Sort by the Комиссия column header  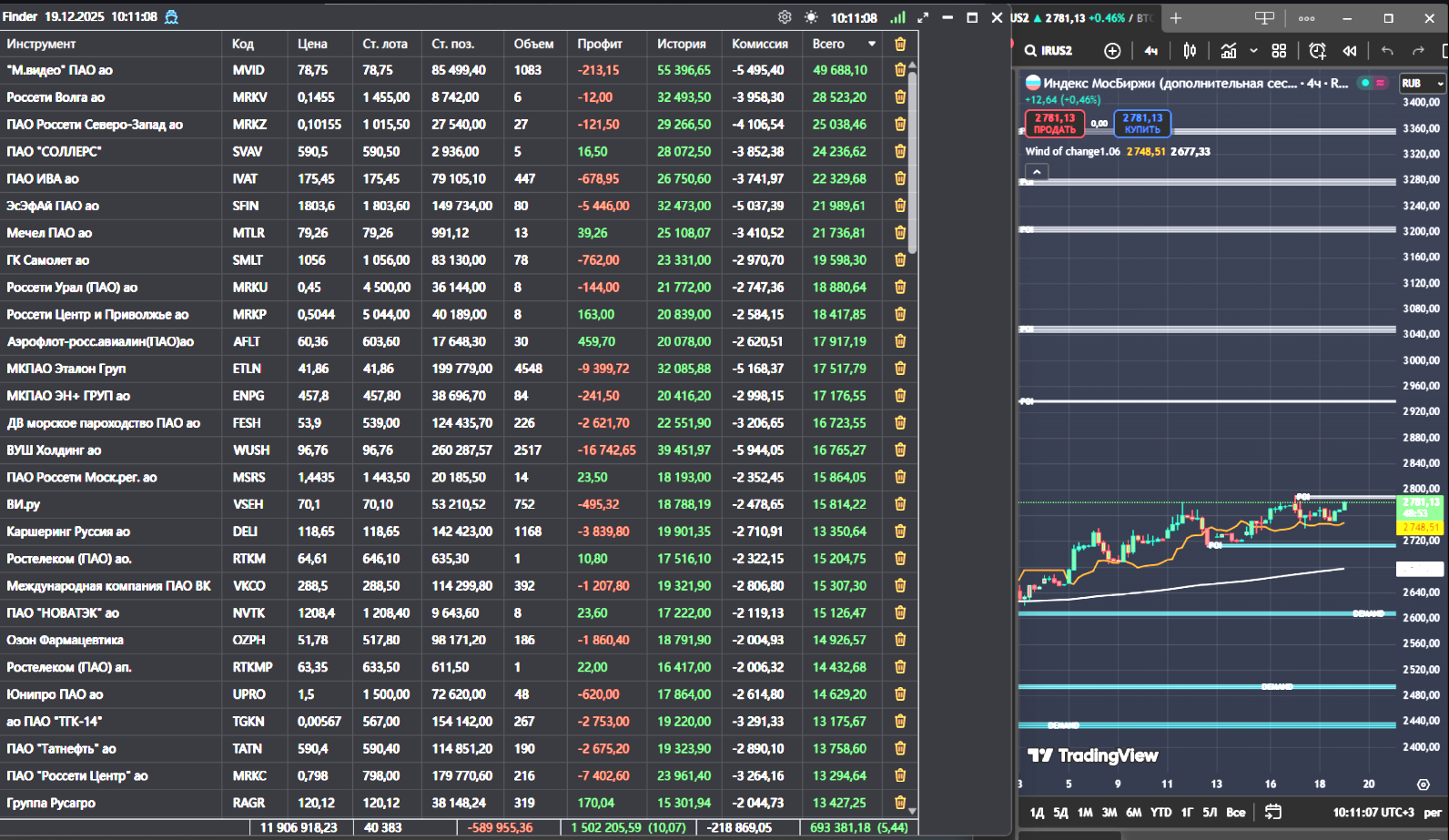tap(760, 44)
